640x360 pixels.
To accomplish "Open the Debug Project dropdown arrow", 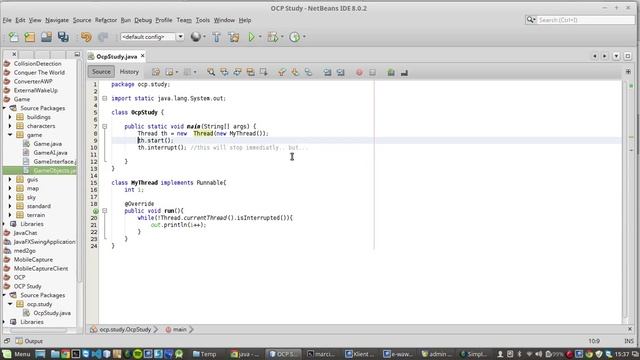I will click(x=282, y=37).
